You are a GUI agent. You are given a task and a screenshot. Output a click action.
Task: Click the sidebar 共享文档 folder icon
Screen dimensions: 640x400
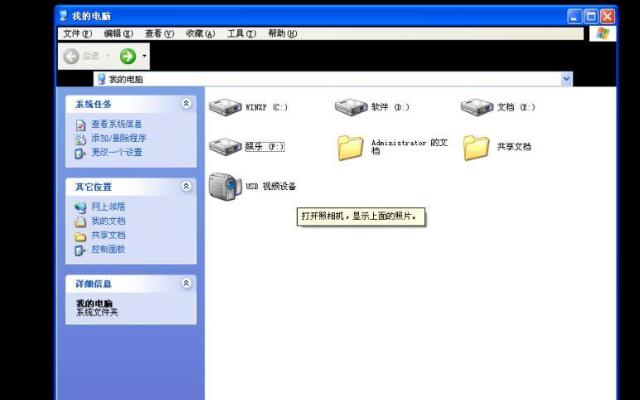[x=80, y=236]
